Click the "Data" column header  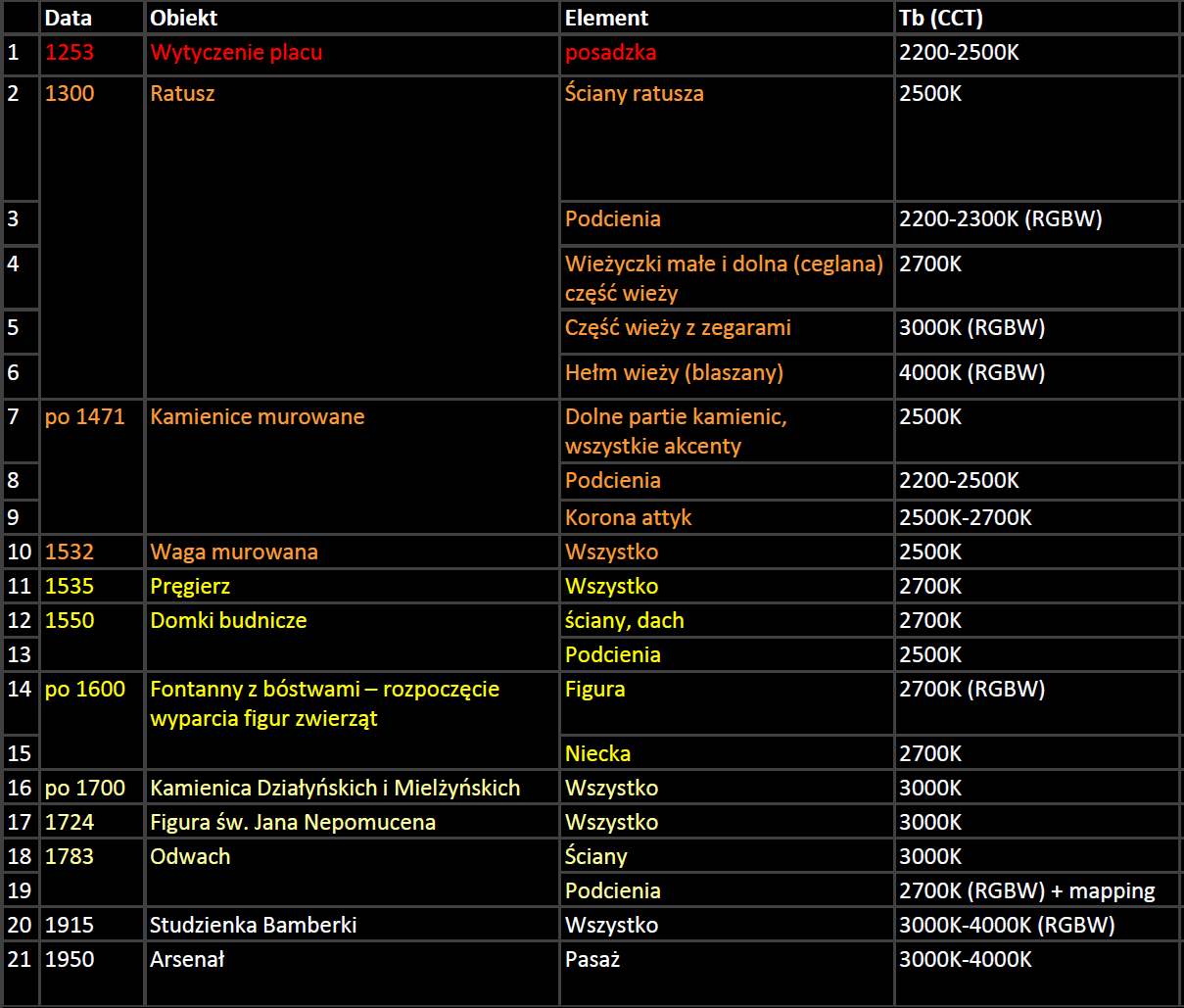pyautogui.click(x=69, y=18)
